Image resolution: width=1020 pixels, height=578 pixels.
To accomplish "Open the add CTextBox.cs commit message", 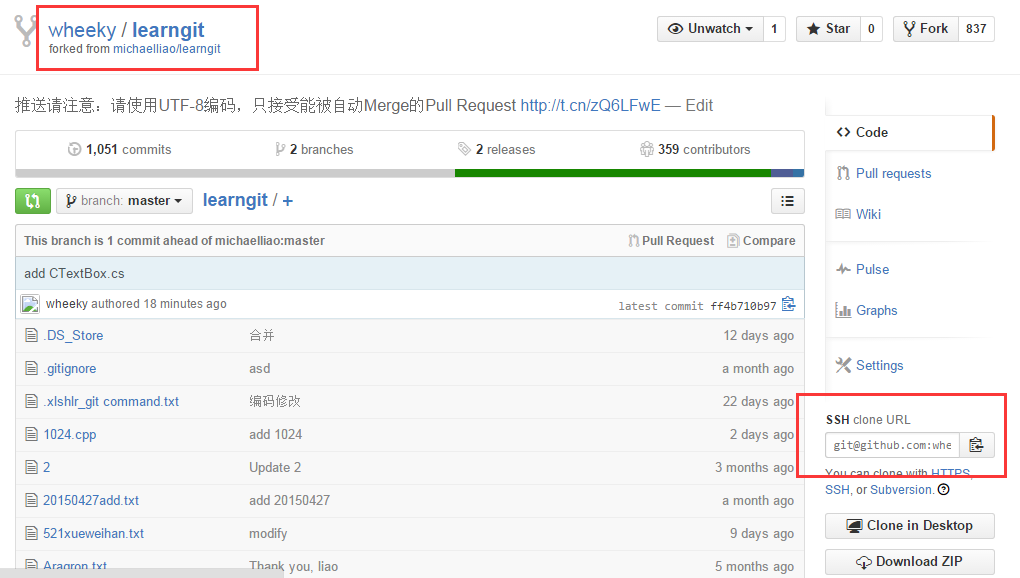I will click(x=74, y=273).
